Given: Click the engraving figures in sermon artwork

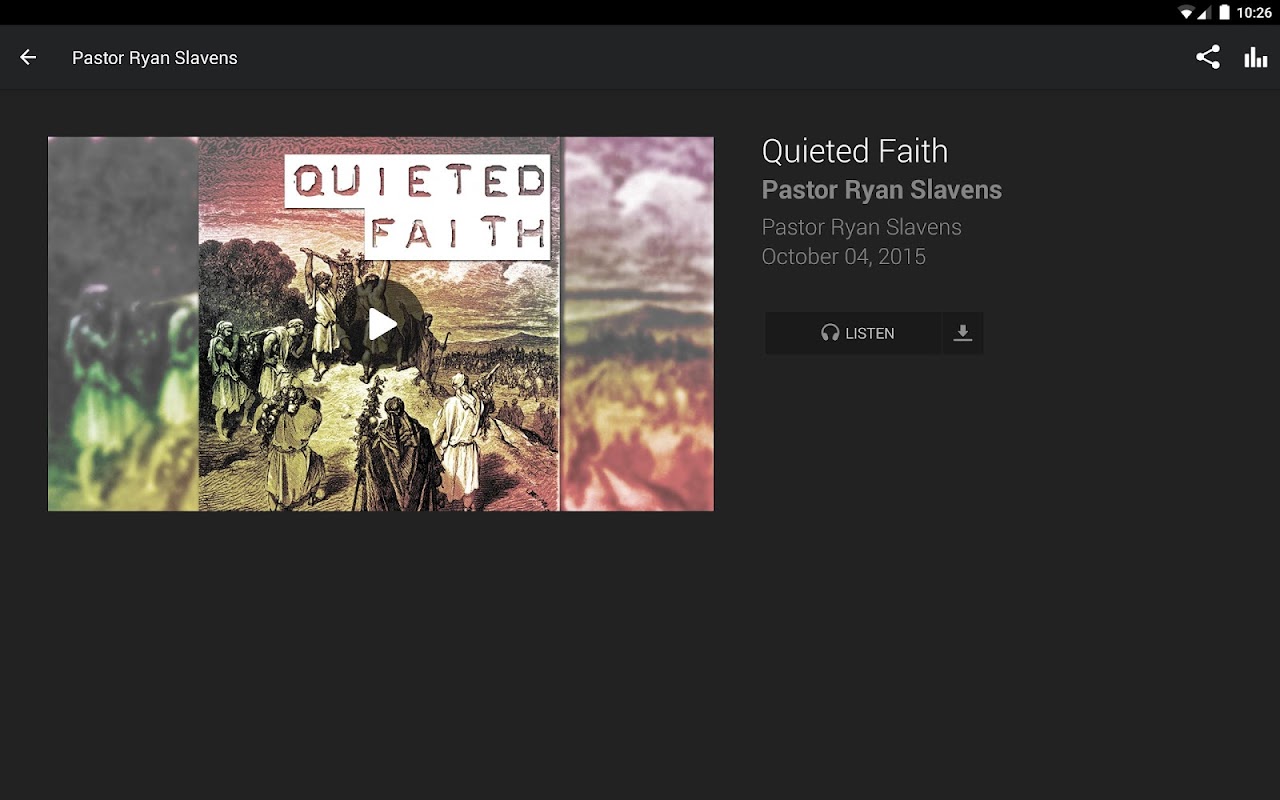Looking at the screenshot, I should tap(379, 400).
